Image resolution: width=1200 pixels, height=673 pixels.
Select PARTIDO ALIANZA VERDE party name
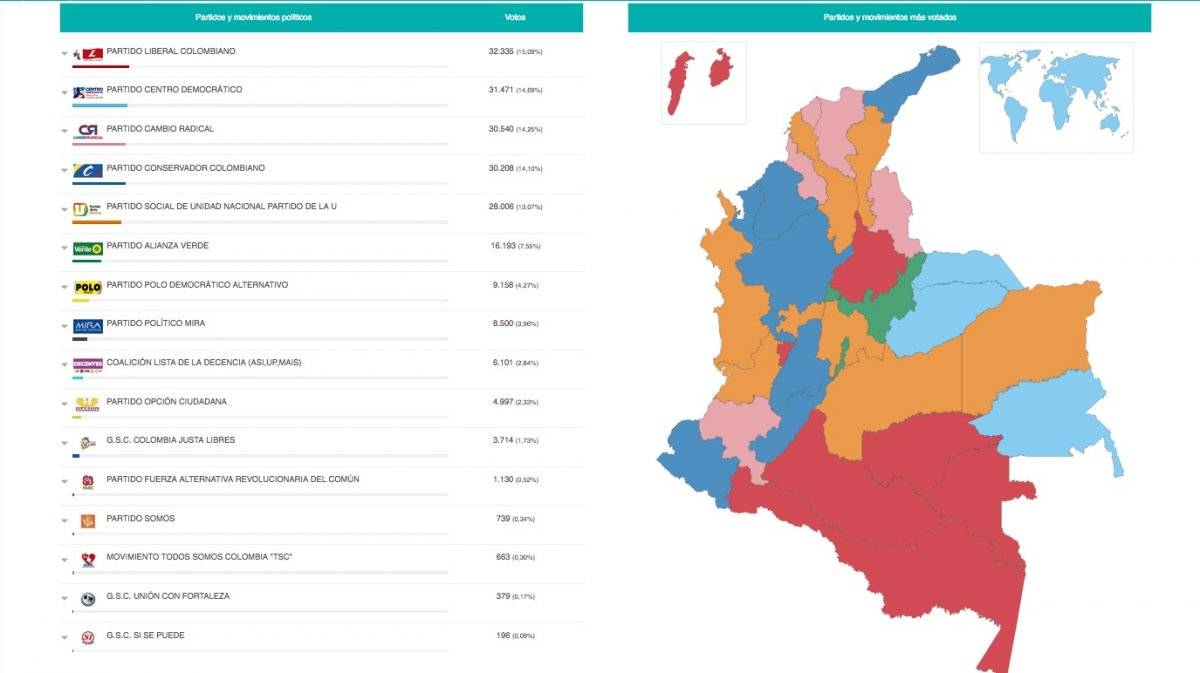(157, 246)
